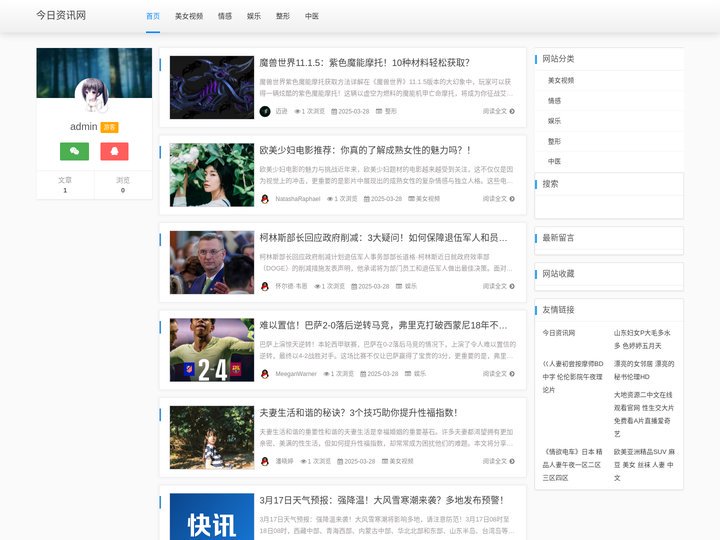
Task: Click author avatar icon of 迈进
Action: (x=265, y=111)
